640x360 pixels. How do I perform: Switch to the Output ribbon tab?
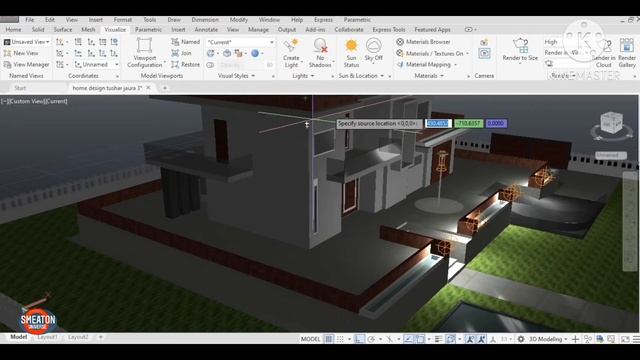coord(287,29)
